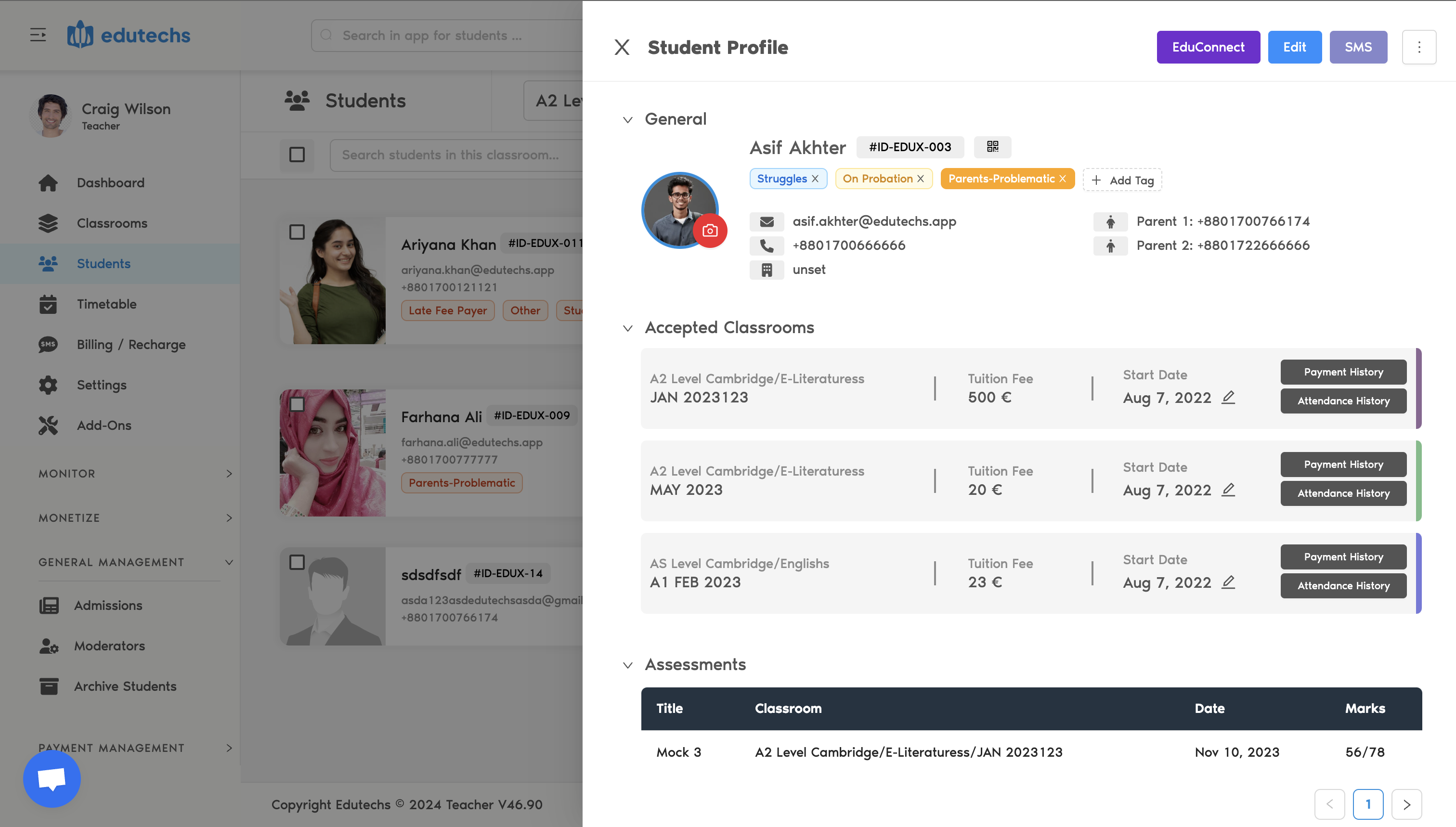The height and width of the screenshot is (827, 1456).
Task: Close the Student Profile panel with X
Action: point(622,47)
